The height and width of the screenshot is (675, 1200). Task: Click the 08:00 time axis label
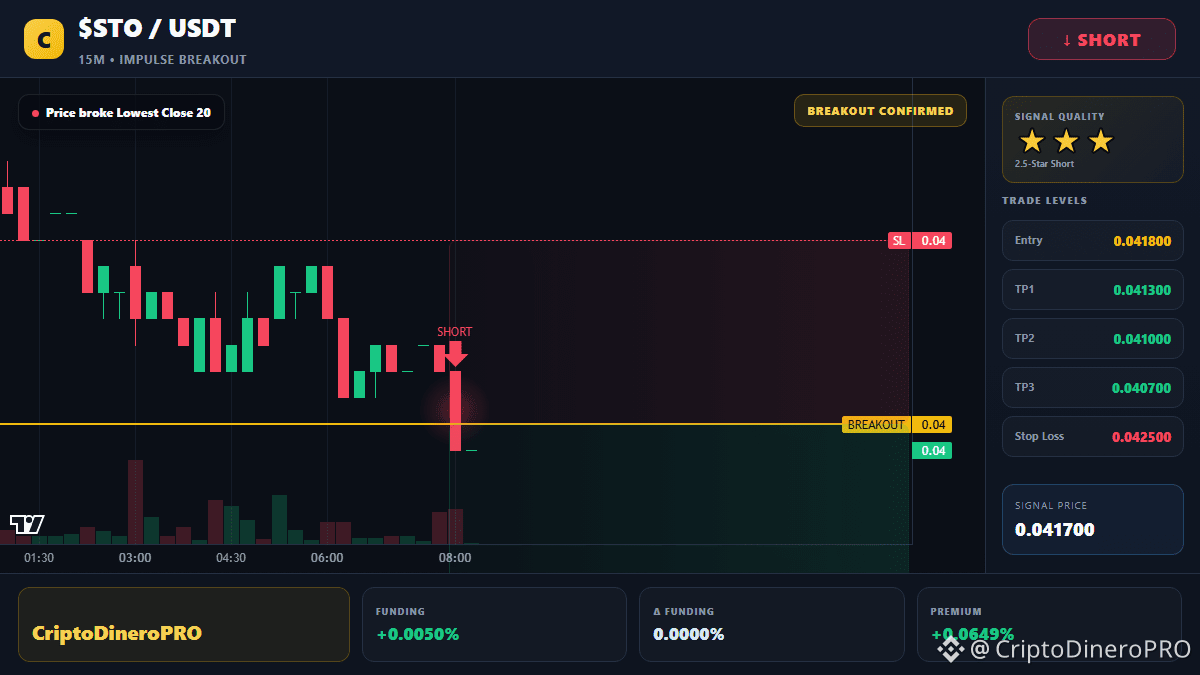[x=455, y=558]
